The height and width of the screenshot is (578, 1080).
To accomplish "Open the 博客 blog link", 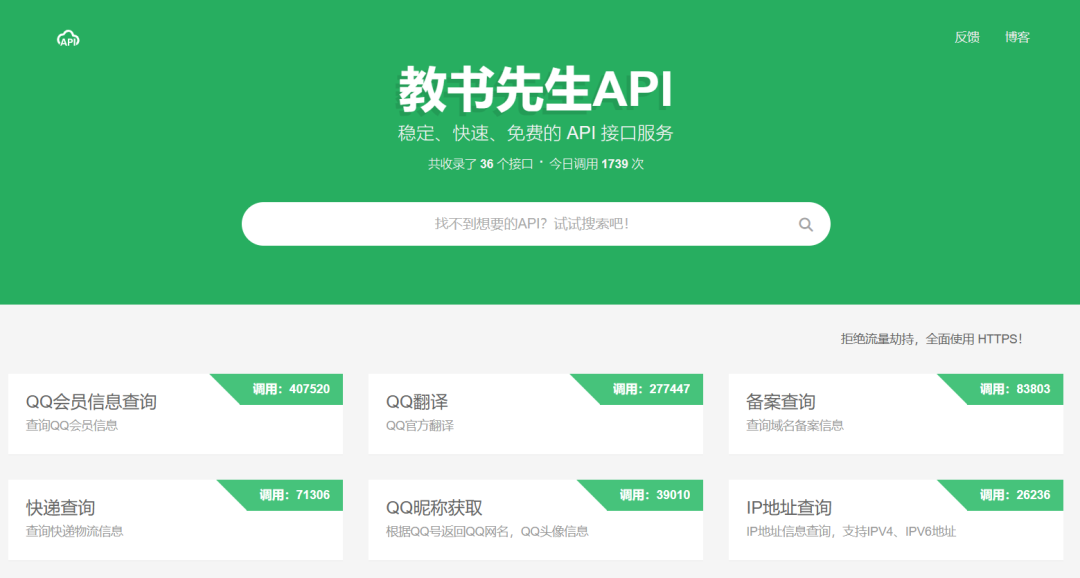I will [1017, 38].
